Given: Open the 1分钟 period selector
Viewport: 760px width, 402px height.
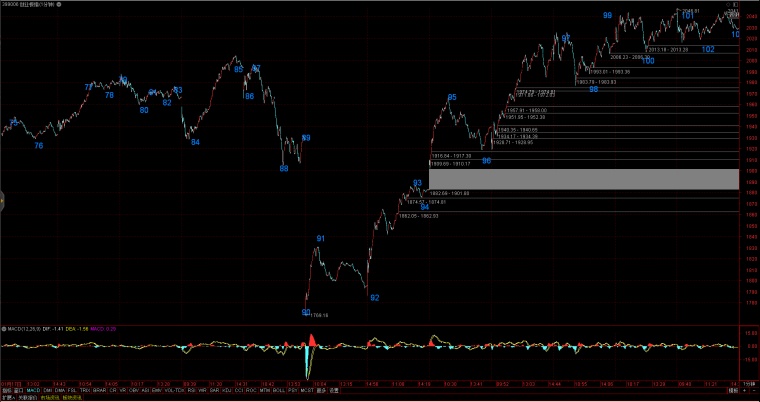Looking at the screenshot, I should (749, 384).
